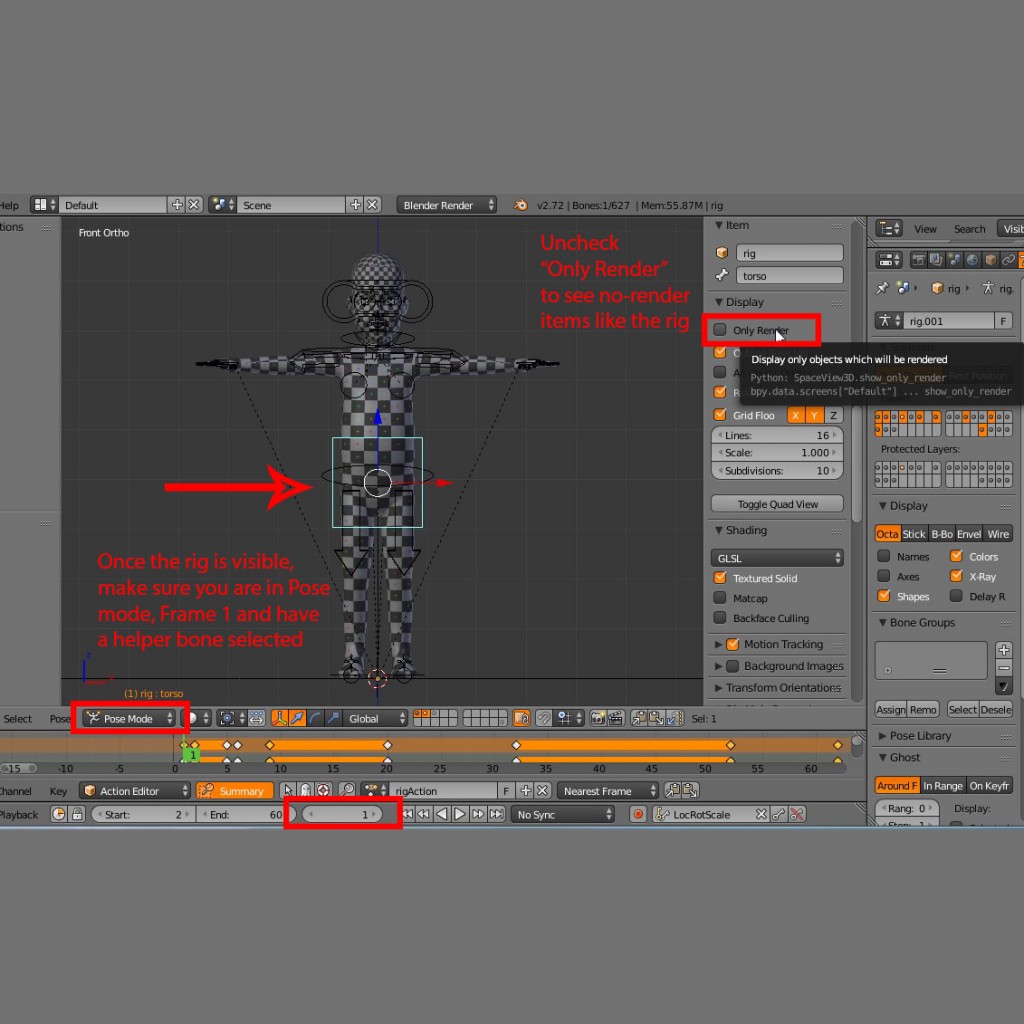Open the Pose Mode dropdown
Screen dimensions: 1024x1024
pos(130,718)
